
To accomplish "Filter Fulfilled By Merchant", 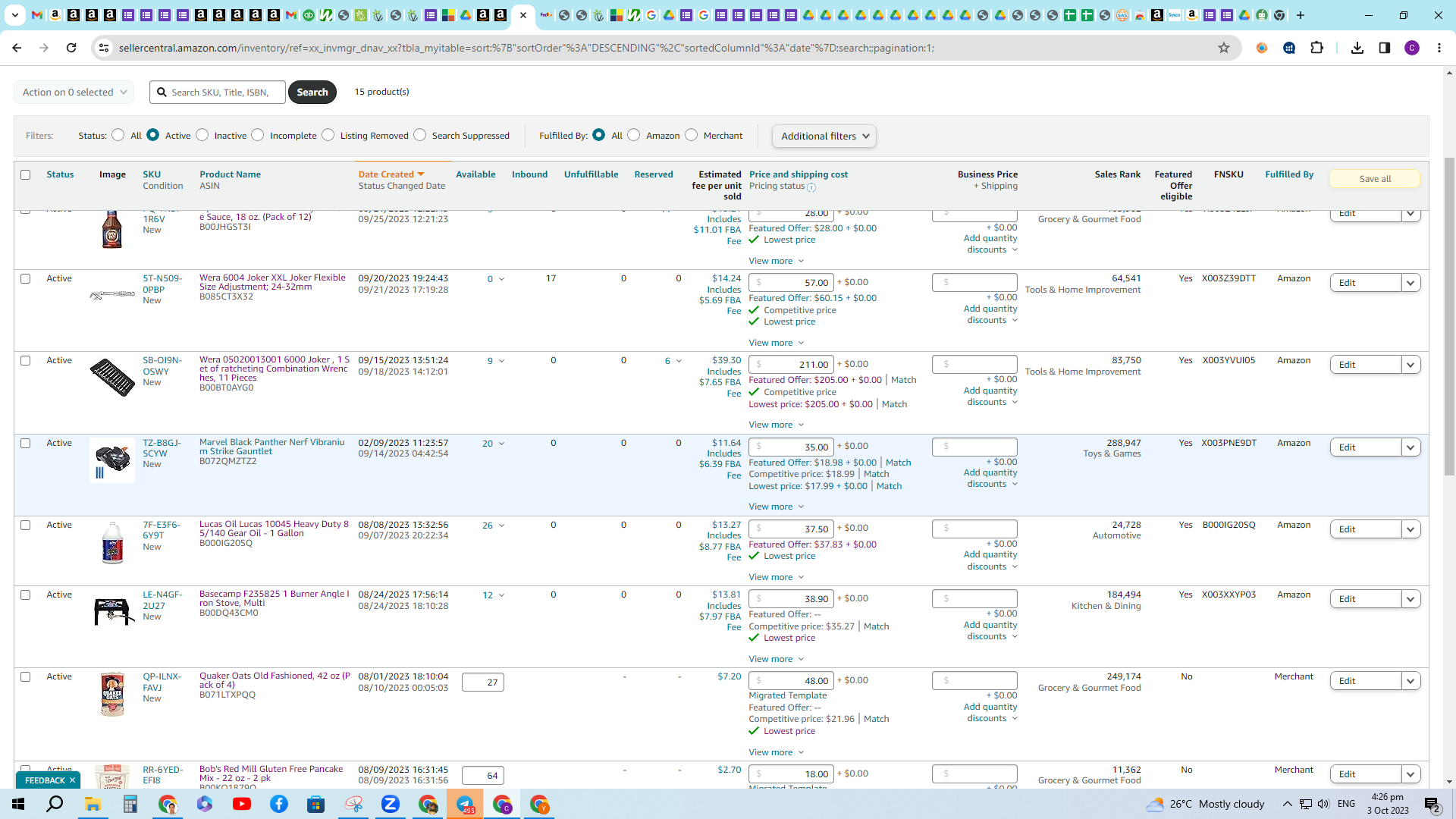I will click(x=692, y=135).
